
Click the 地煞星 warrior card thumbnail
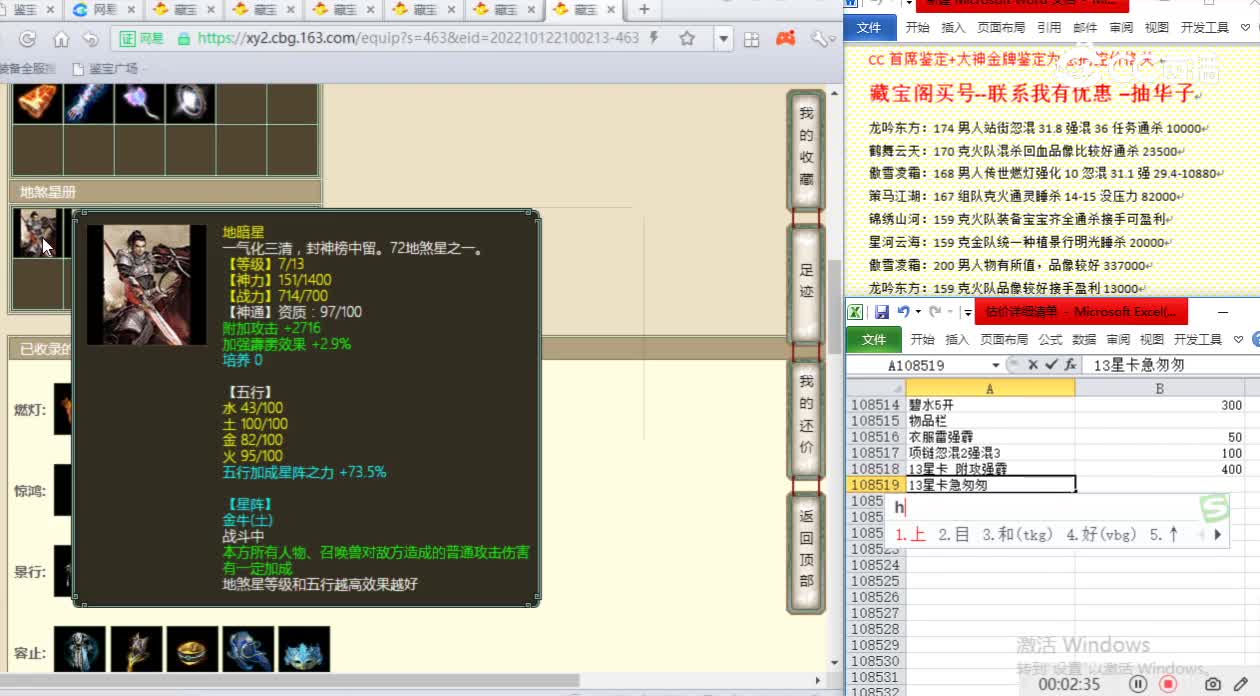(x=37, y=233)
